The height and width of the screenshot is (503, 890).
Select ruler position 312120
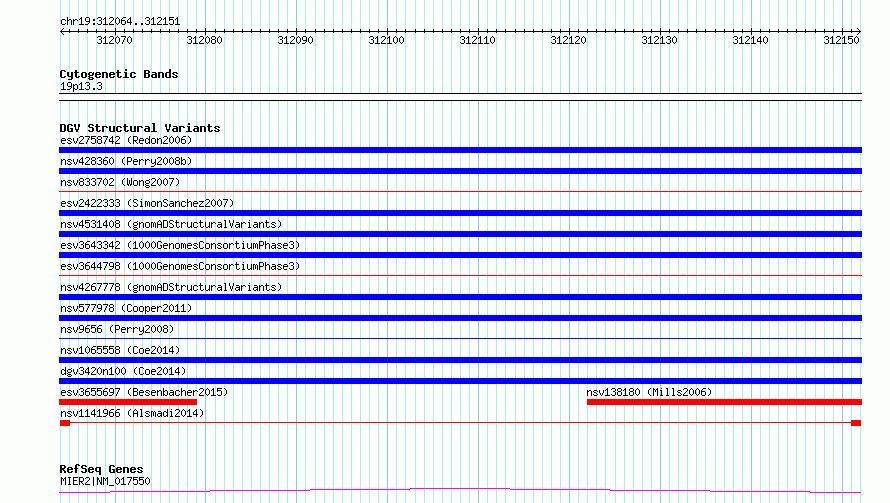(568, 40)
